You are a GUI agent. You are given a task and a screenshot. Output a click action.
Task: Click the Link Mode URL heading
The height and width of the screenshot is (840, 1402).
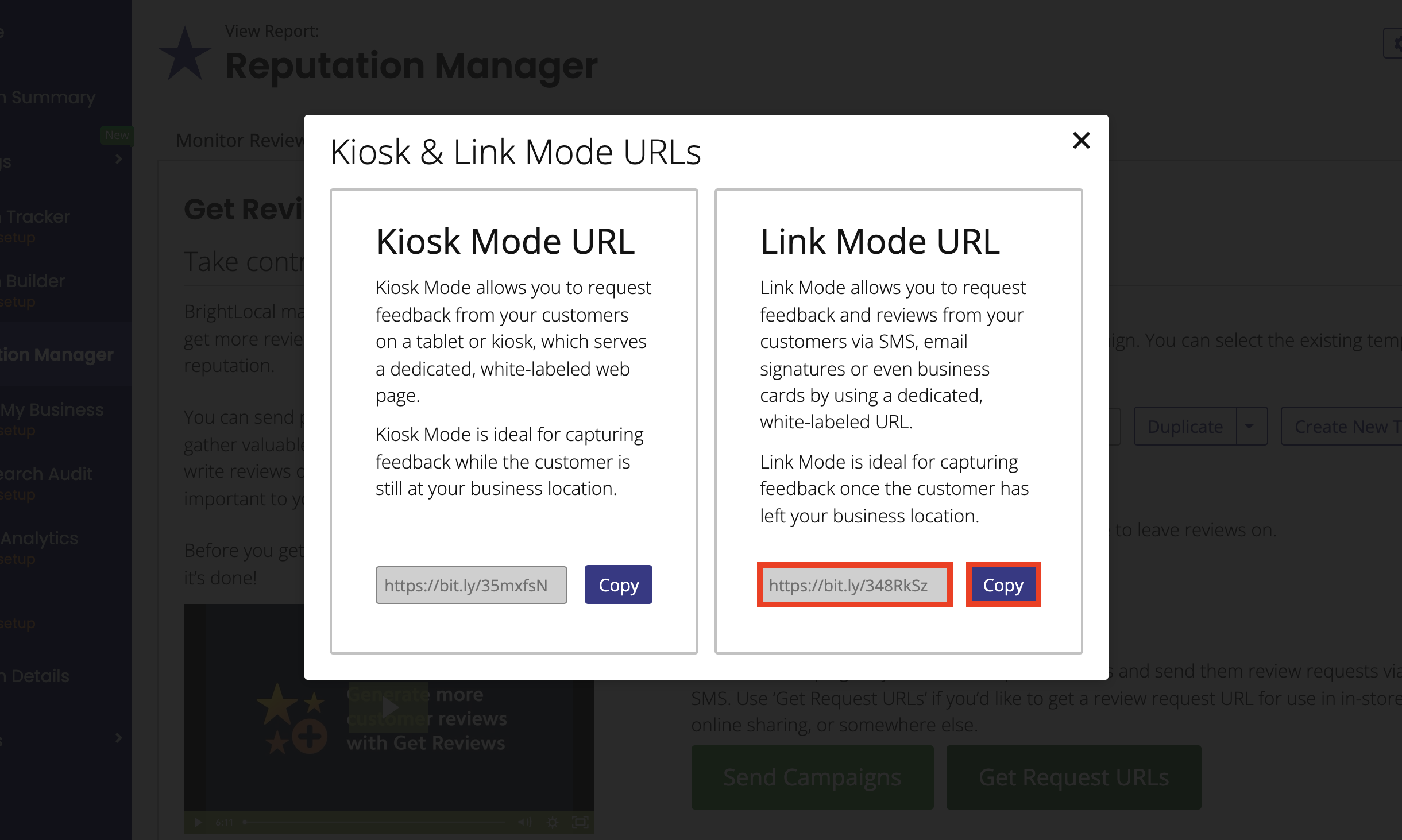click(880, 241)
